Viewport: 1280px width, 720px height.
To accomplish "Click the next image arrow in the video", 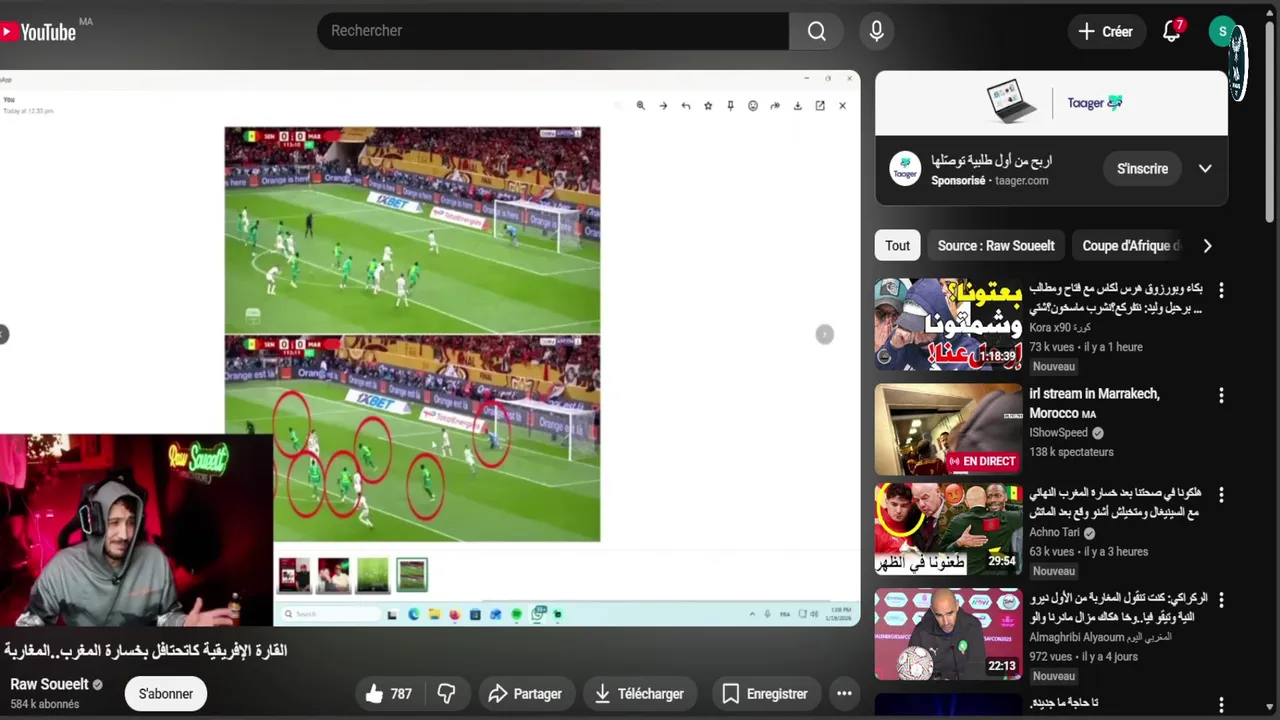I will pyautogui.click(x=824, y=335).
